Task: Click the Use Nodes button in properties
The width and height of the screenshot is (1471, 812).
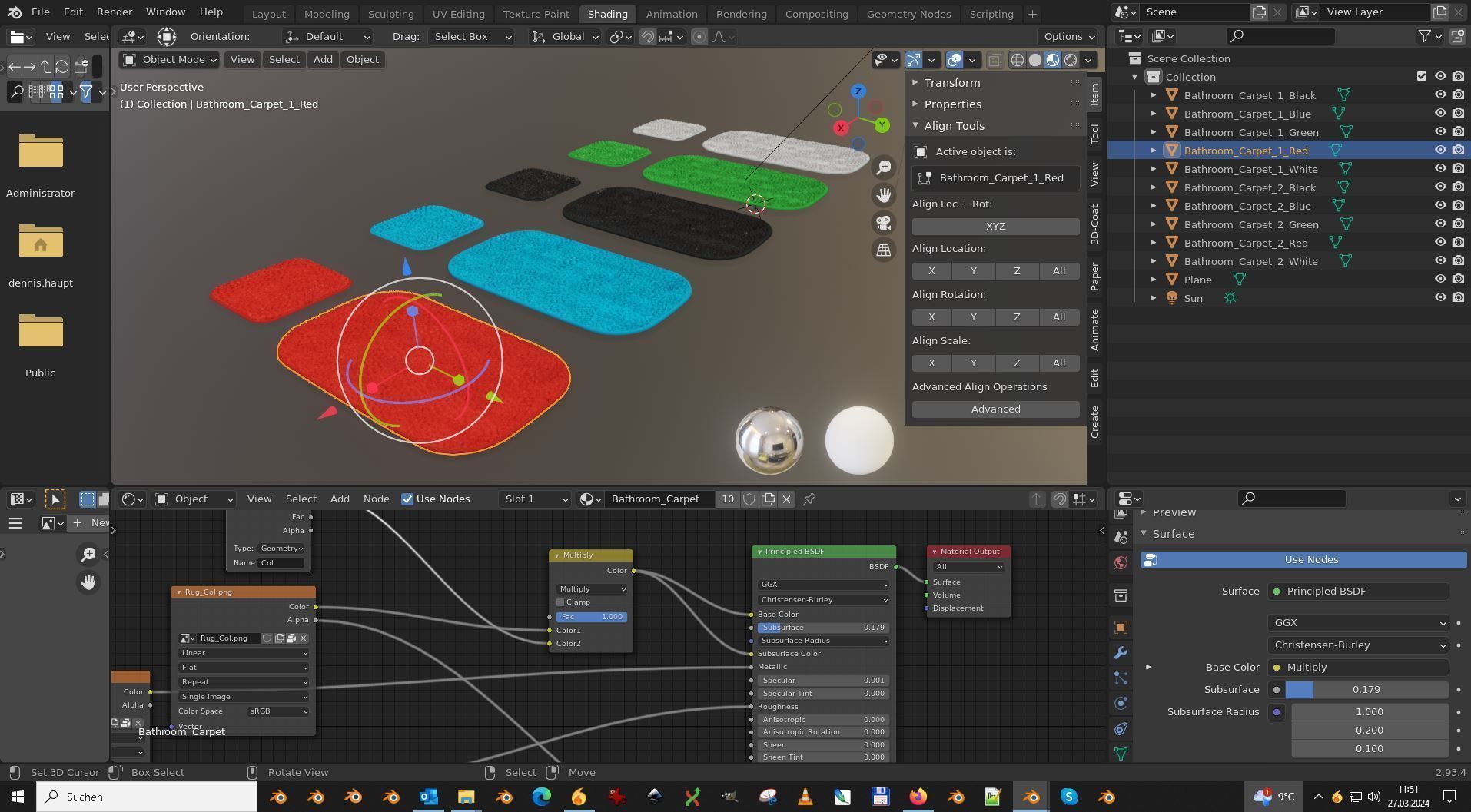Action: click(x=1303, y=560)
